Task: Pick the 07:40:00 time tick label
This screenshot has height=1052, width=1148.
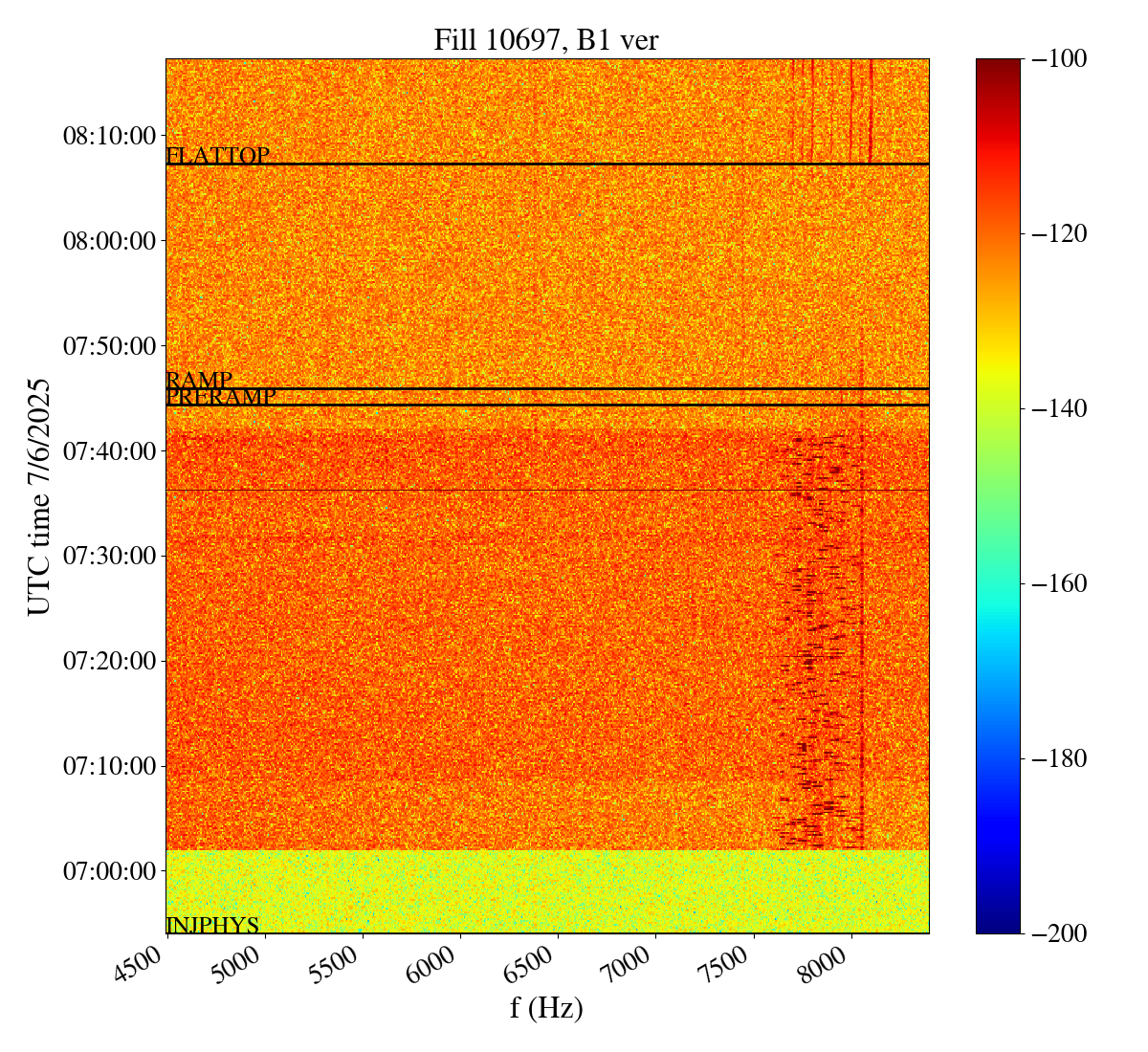Action: [109, 450]
